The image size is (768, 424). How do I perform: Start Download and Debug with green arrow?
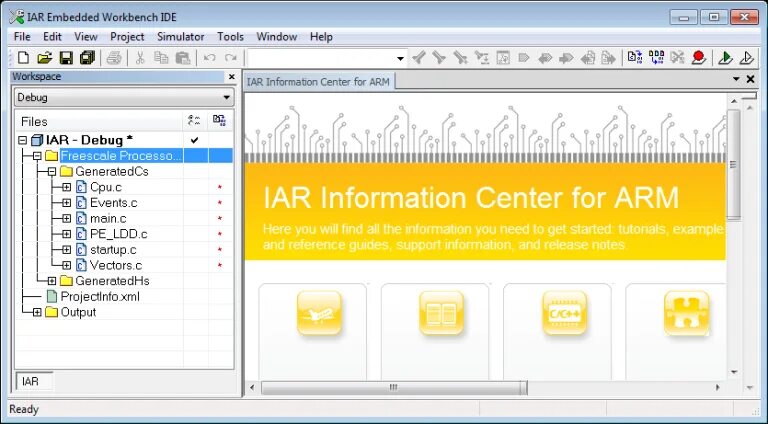725,58
